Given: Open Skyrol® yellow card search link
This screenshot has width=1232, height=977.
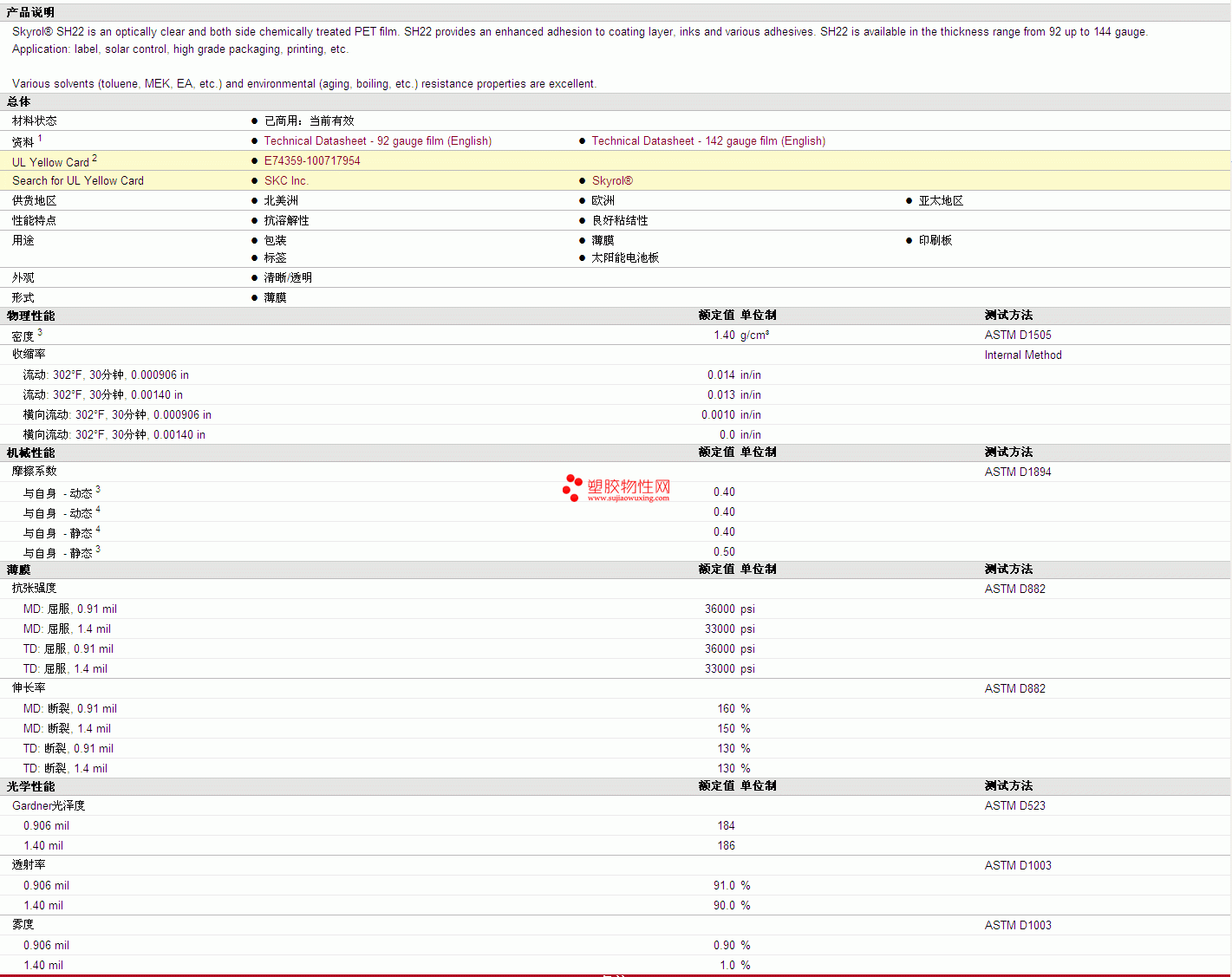Looking at the screenshot, I should [612, 181].
